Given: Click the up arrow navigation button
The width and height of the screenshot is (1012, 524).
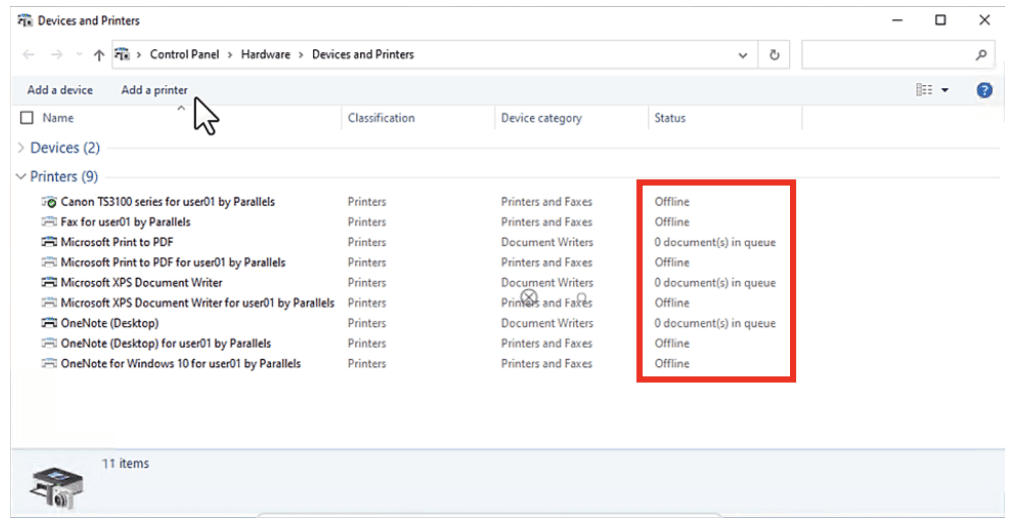Looking at the screenshot, I should point(98,55).
